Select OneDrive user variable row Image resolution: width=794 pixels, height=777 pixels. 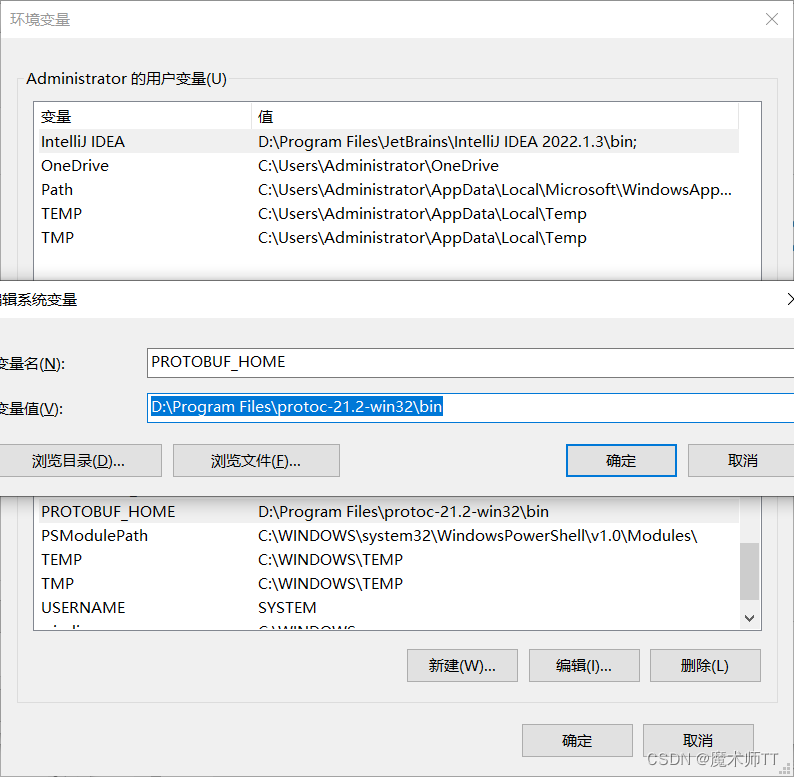coord(389,166)
